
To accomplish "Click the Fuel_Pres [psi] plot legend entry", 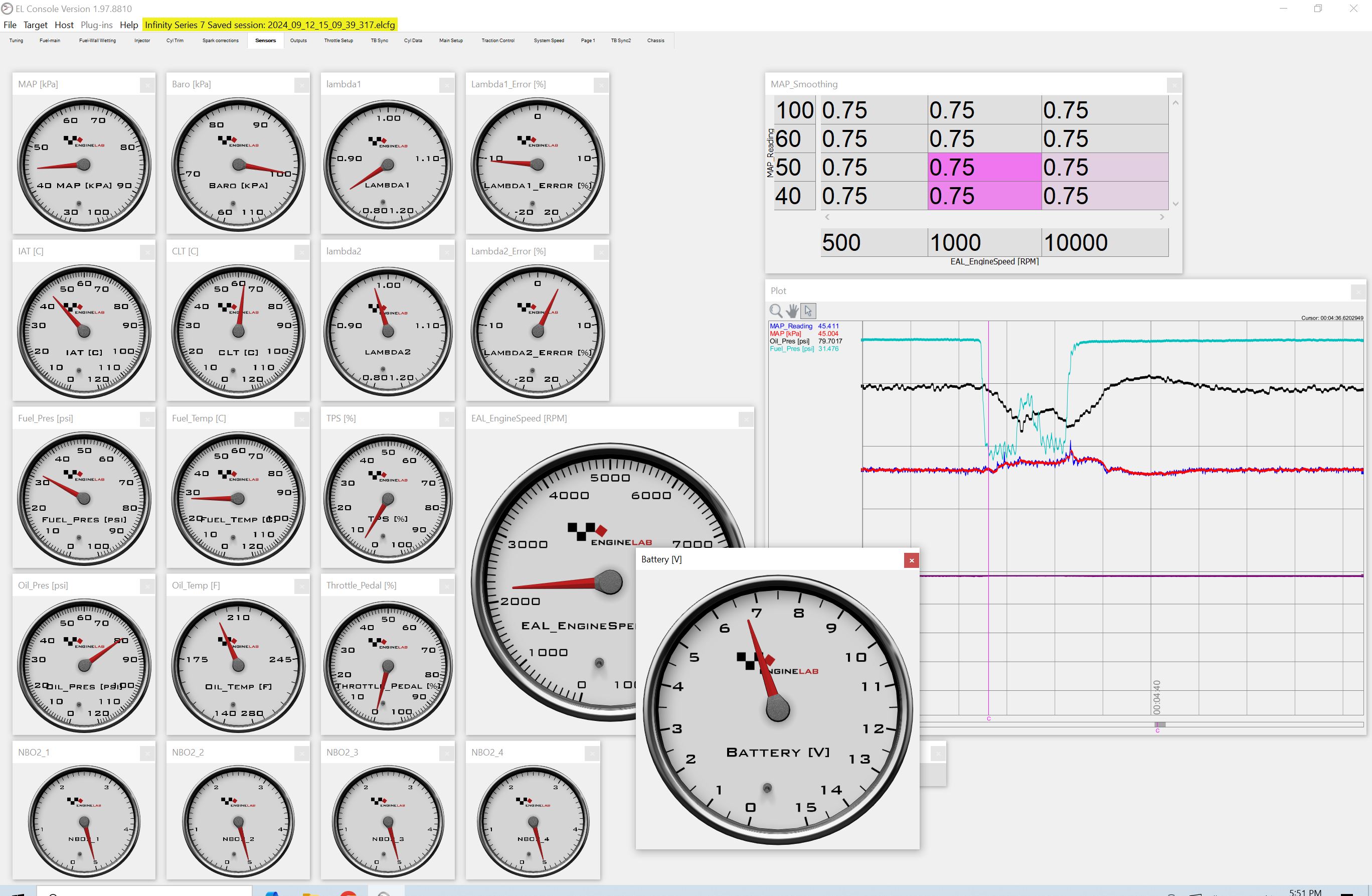I will click(791, 349).
